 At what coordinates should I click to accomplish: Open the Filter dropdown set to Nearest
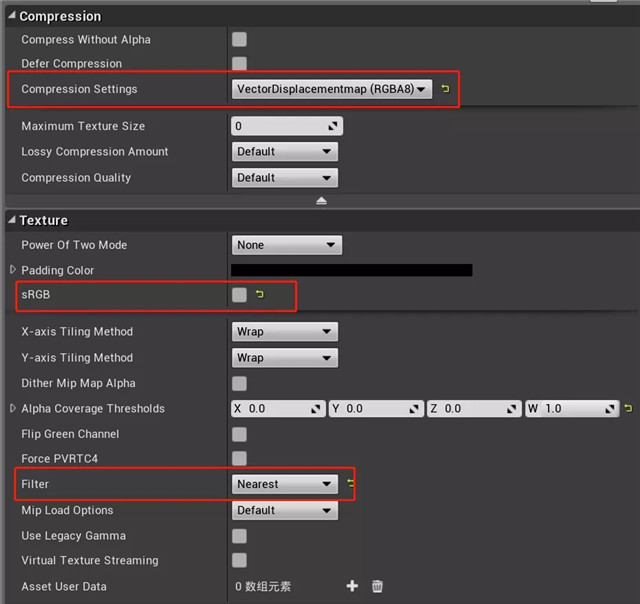click(x=285, y=484)
